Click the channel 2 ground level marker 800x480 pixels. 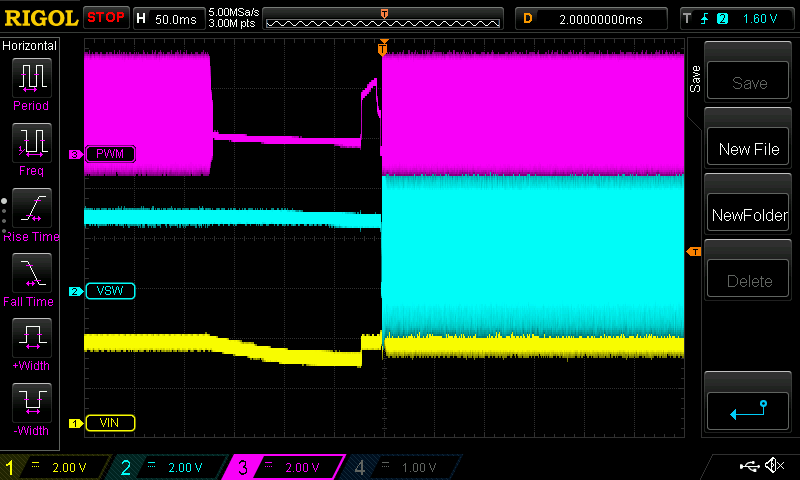tap(76, 291)
